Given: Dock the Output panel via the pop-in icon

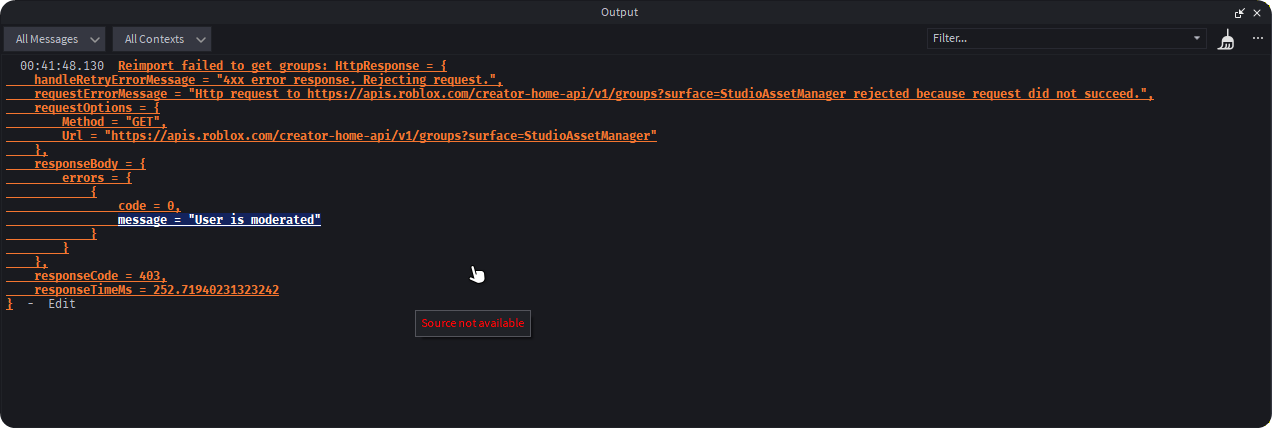Looking at the screenshot, I should [1240, 12].
